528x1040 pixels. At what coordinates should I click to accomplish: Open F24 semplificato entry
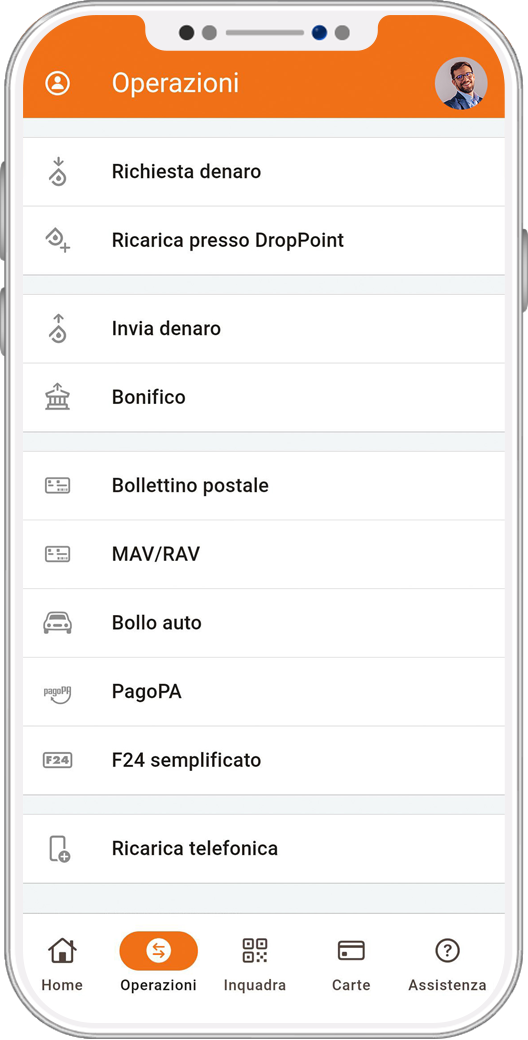pos(264,760)
